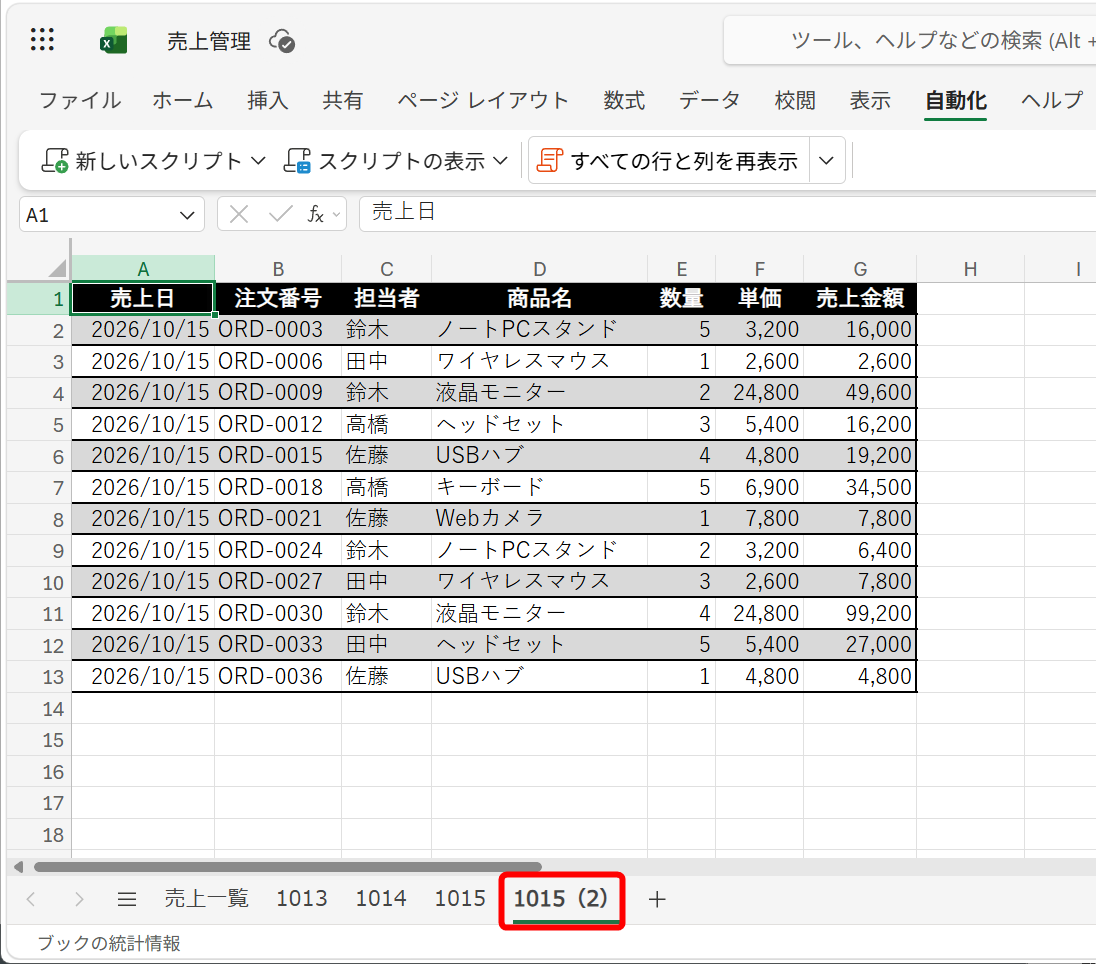Open the データ tab
Screen dimensions: 1096x964
pos(709,101)
